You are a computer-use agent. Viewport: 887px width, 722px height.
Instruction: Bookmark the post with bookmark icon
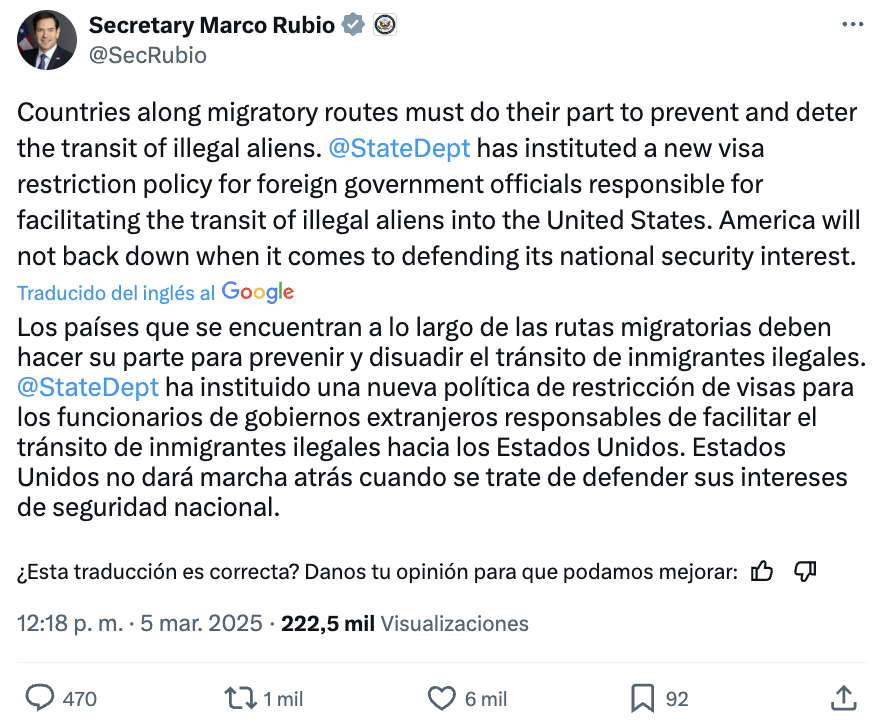(643, 698)
